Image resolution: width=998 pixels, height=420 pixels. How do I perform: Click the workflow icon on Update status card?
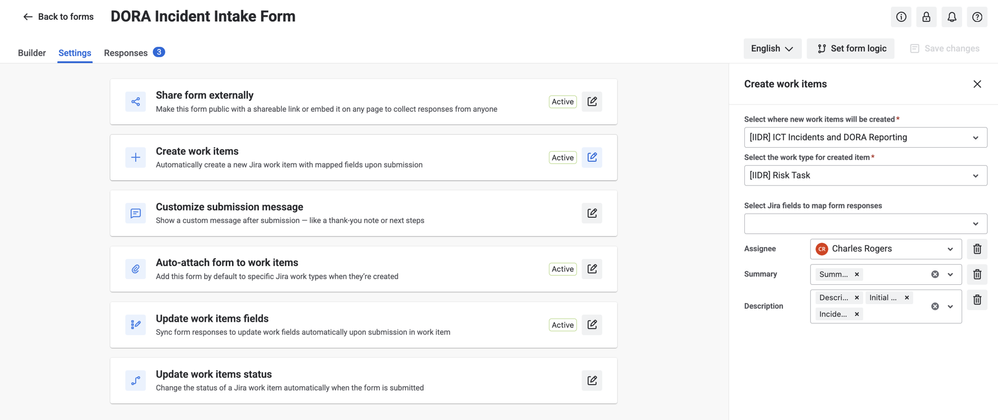(x=136, y=381)
